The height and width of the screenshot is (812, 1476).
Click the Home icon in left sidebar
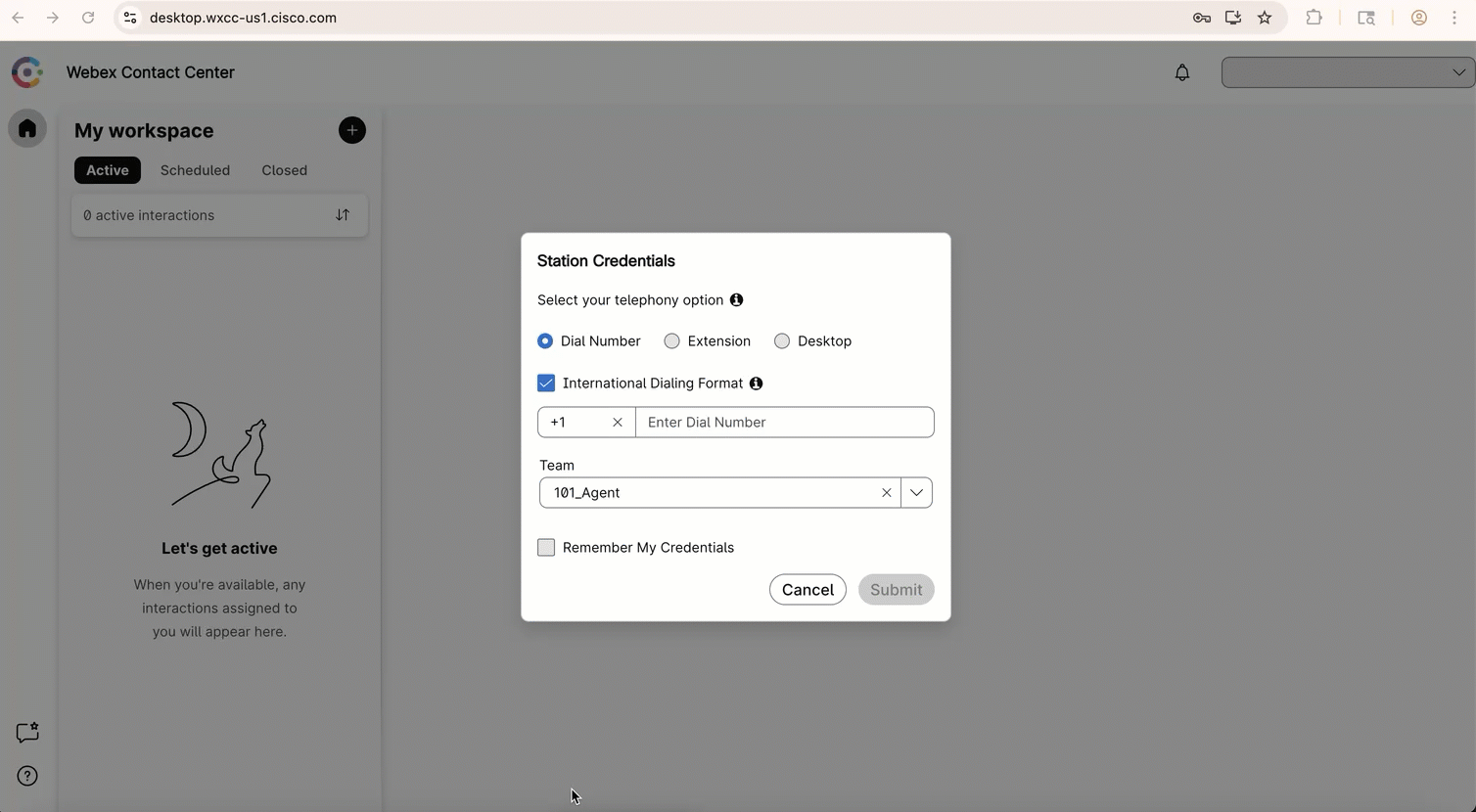(x=27, y=129)
